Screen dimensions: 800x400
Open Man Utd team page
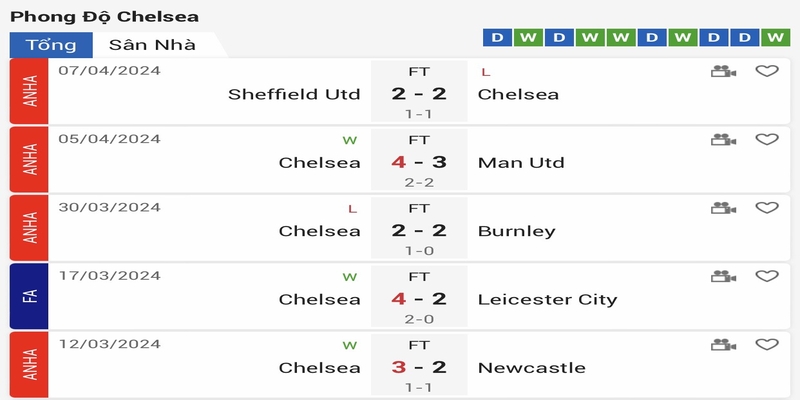pos(521,163)
